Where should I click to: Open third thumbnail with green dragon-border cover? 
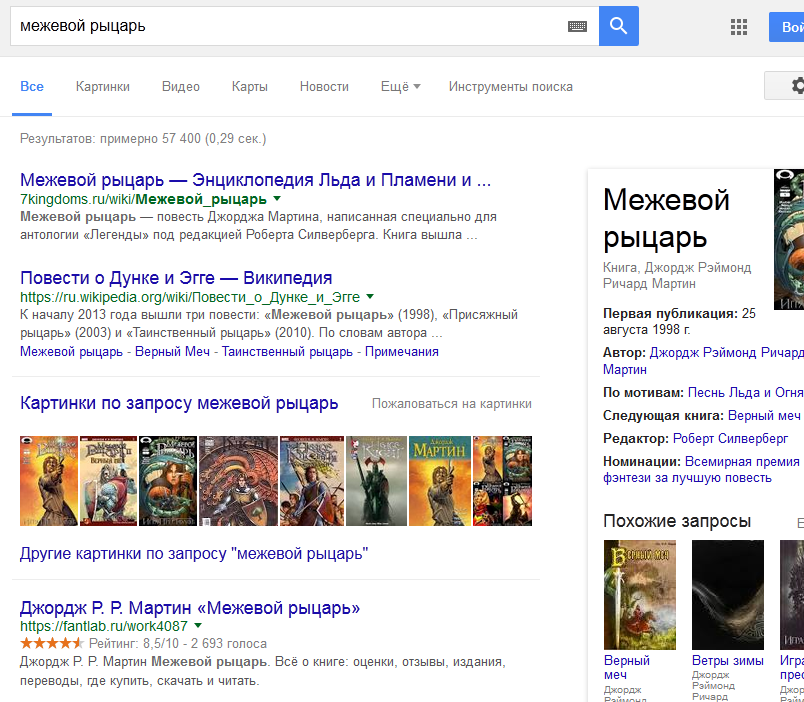tap(168, 481)
